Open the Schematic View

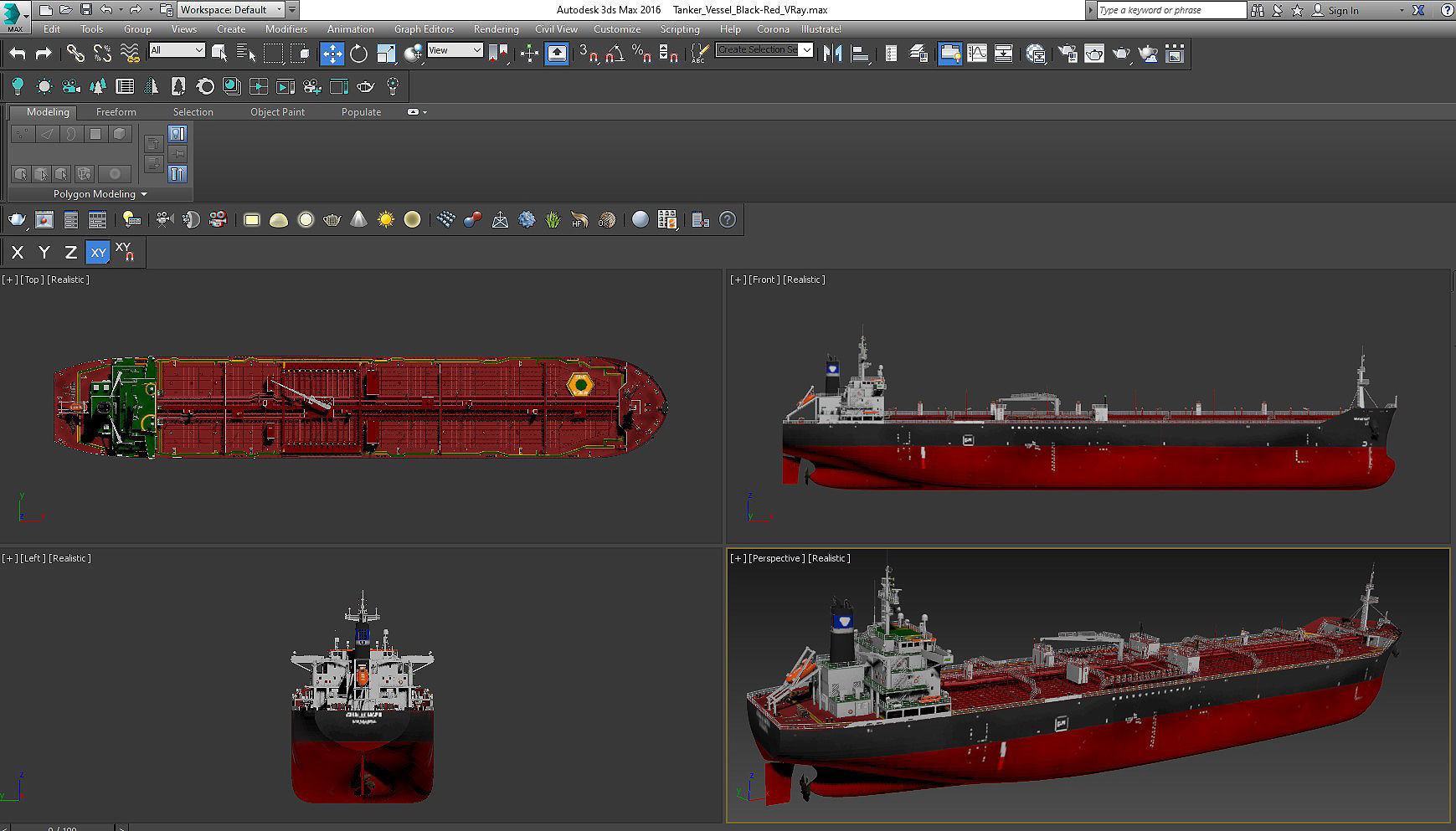pos(1004,54)
